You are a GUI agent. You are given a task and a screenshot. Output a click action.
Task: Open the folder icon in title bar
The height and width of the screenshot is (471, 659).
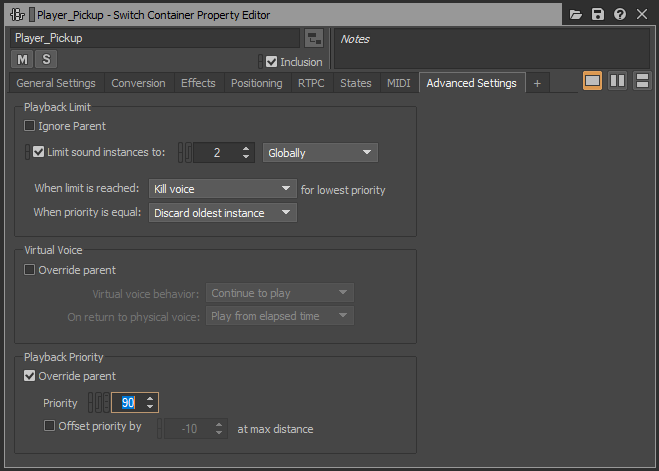576,15
